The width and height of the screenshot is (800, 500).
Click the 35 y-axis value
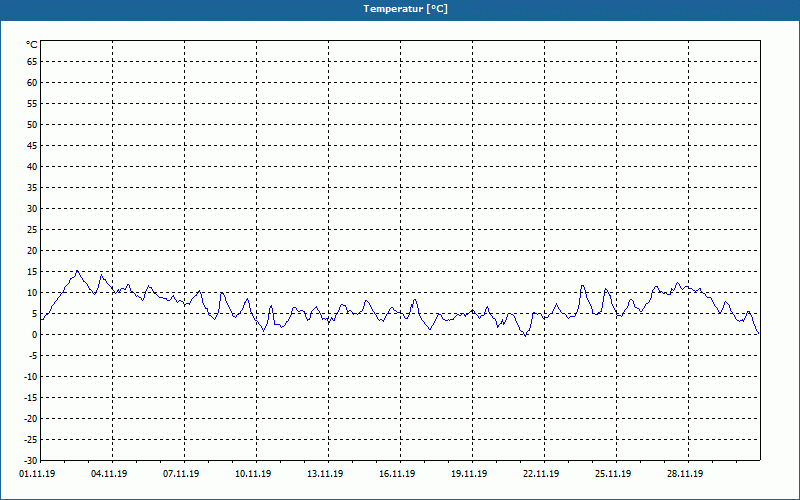click(x=32, y=188)
